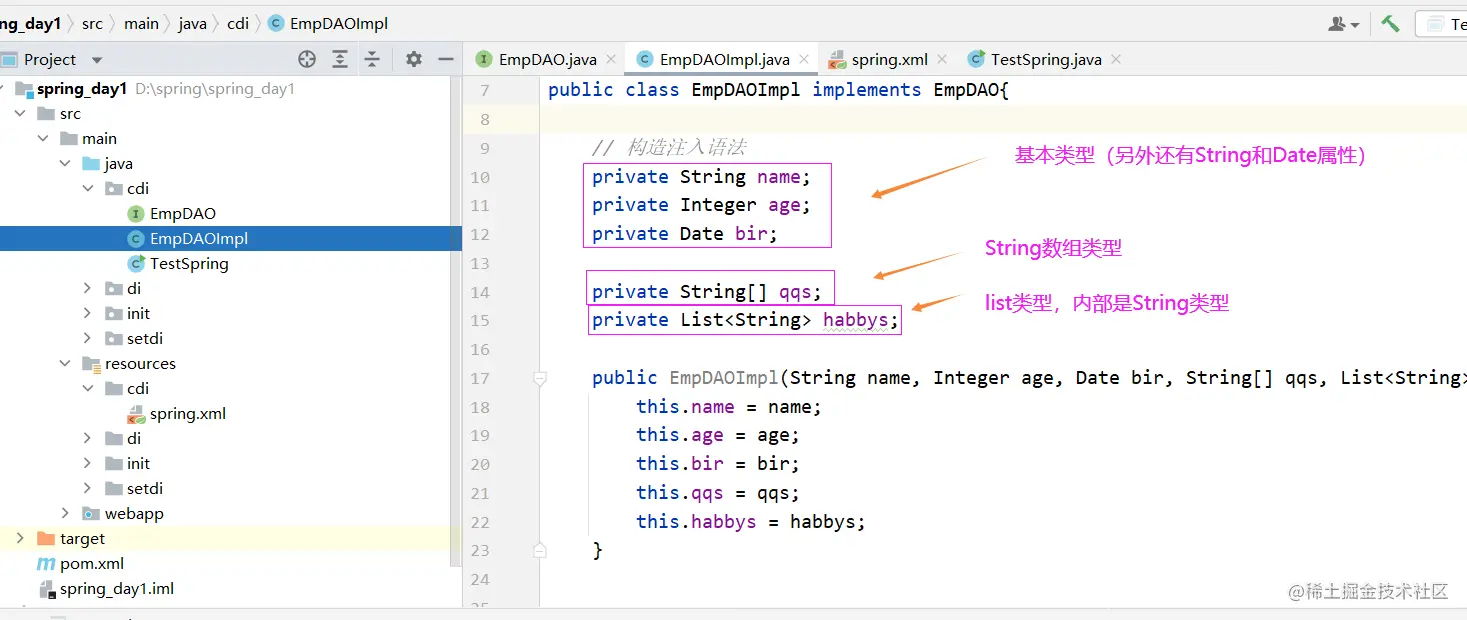Viewport: 1467px width, 620px height.
Task: Close the TestSpring.java tab
Action: (1116, 60)
